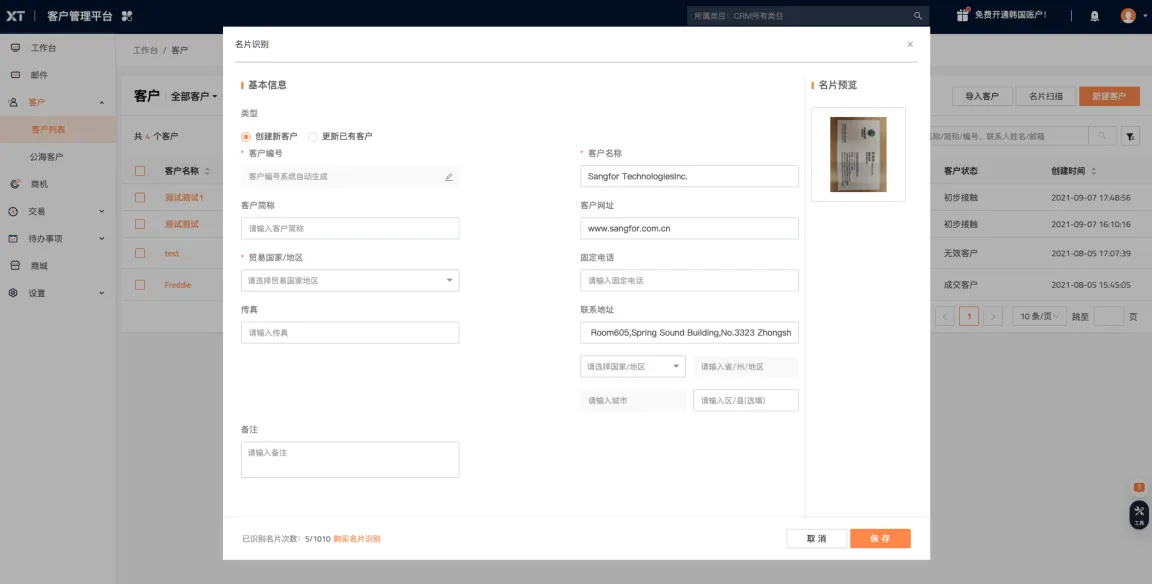Open the 请选择国家/地区 address dropdown
The width and height of the screenshot is (1152, 584).
633,367
